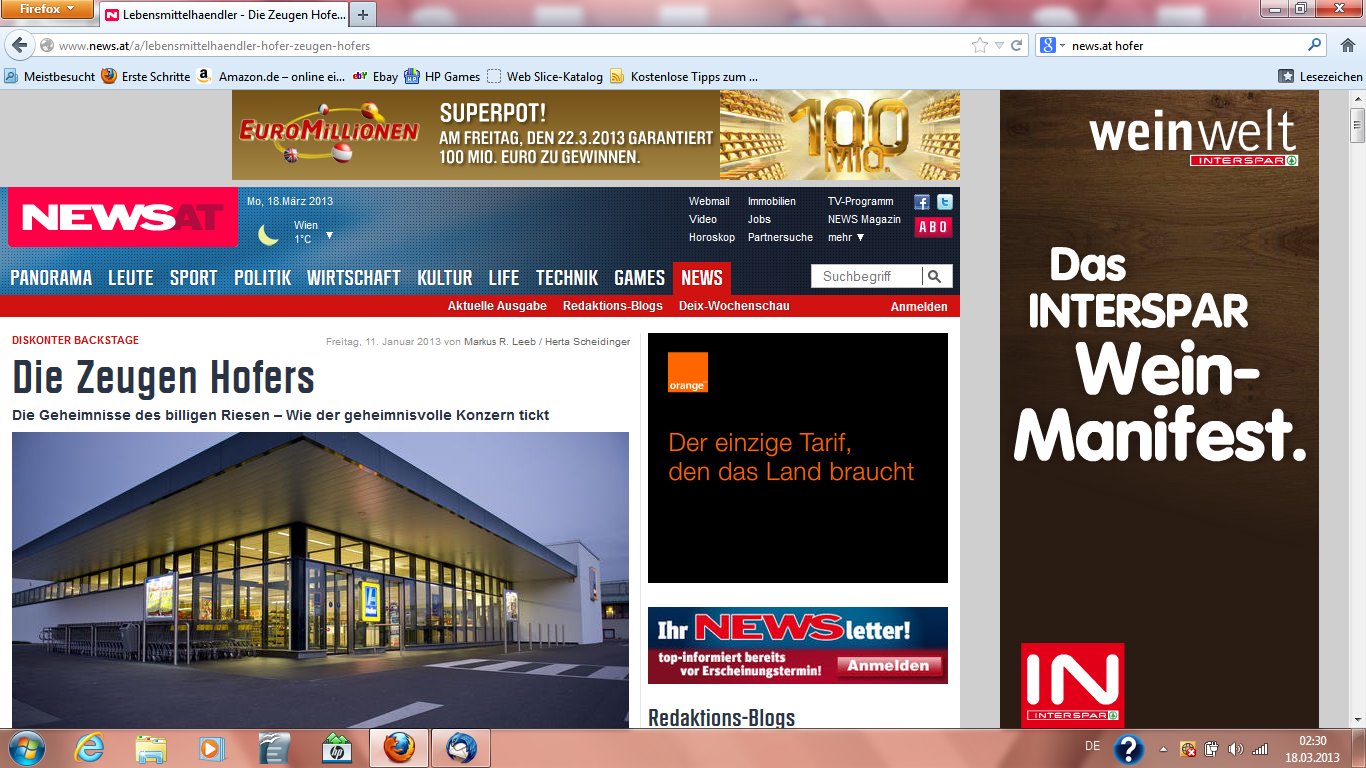This screenshot has width=1366, height=768.
Task: Click the site search magnifier button
Action: [x=936, y=277]
